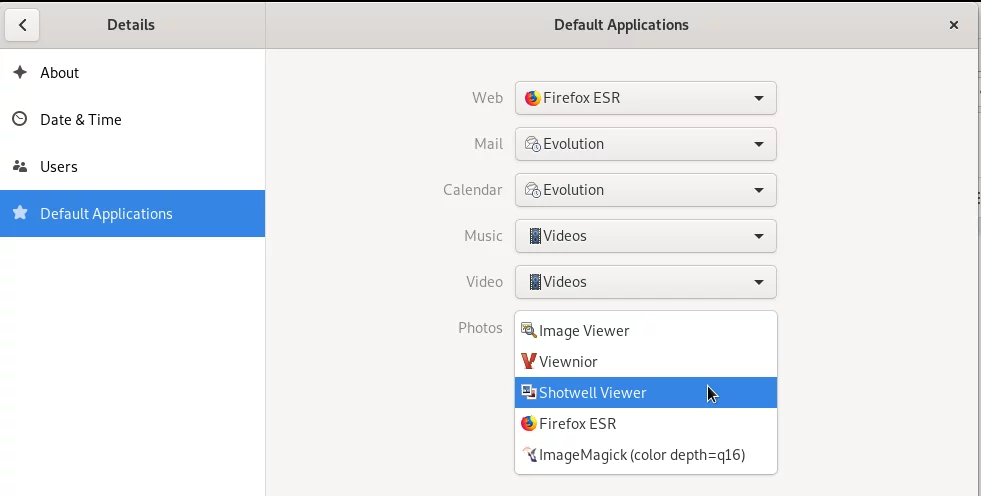This screenshot has width=981, height=496.
Task: Expand the Music dropdown arrow
Action: coord(758,236)
